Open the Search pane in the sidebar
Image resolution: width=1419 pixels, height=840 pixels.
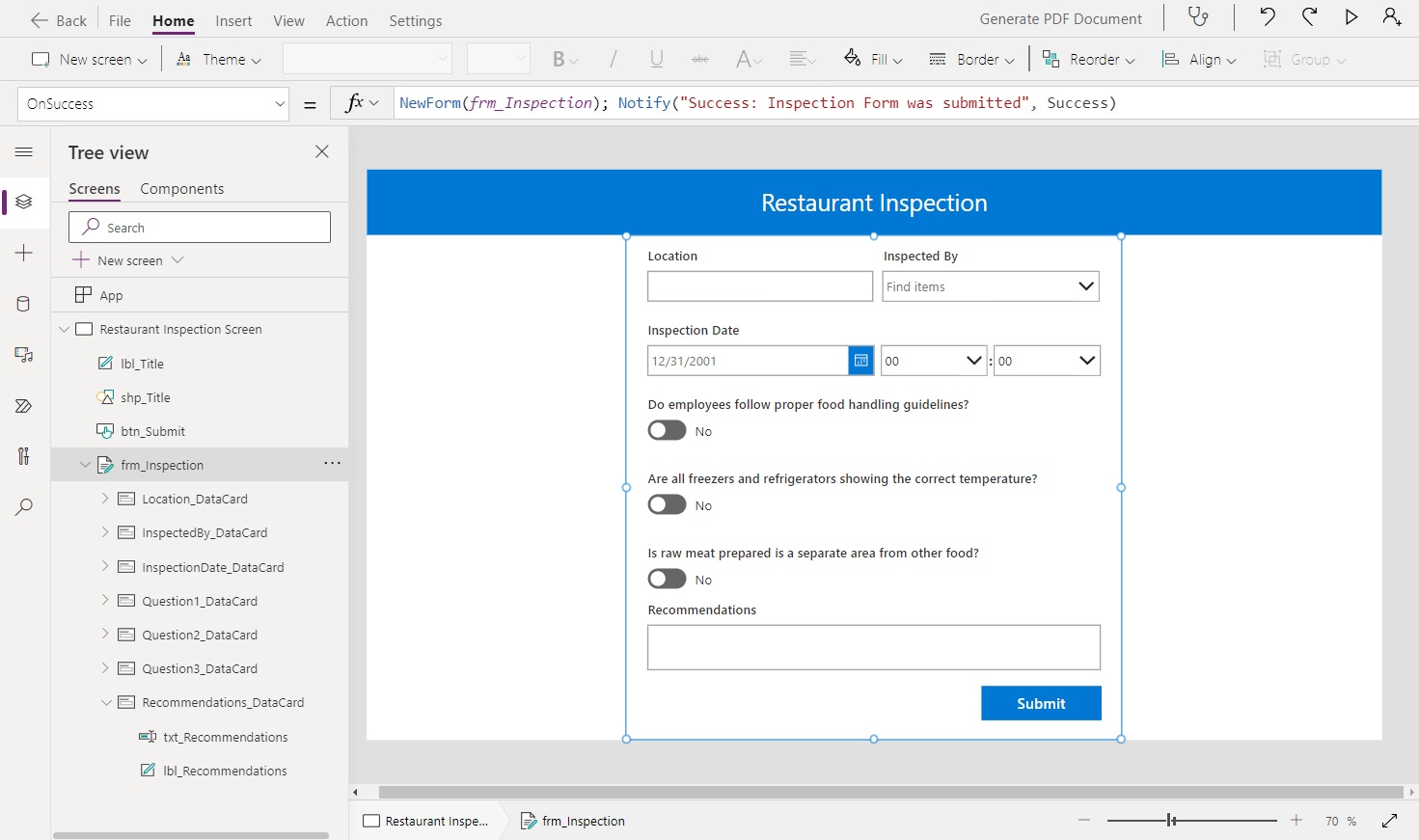(x=24, y=506)
